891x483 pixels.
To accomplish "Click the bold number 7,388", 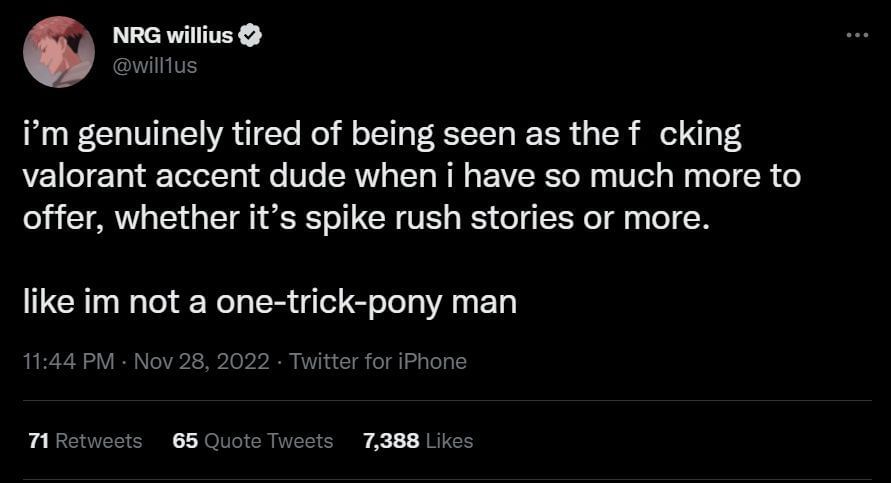I will (x=391, y=440).
